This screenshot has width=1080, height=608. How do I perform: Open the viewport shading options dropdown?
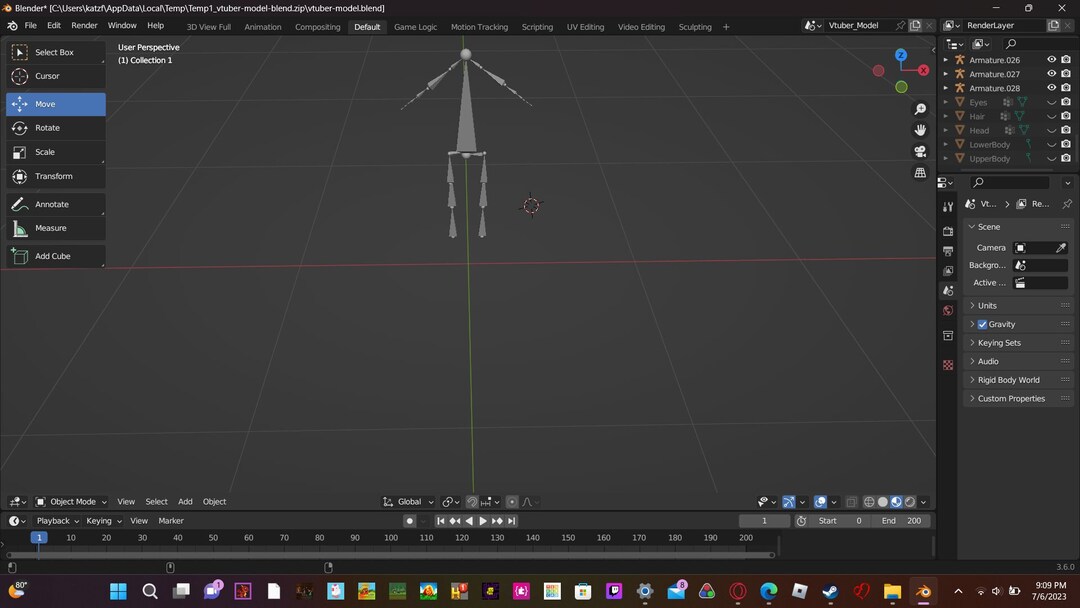(x=924, y=502)
